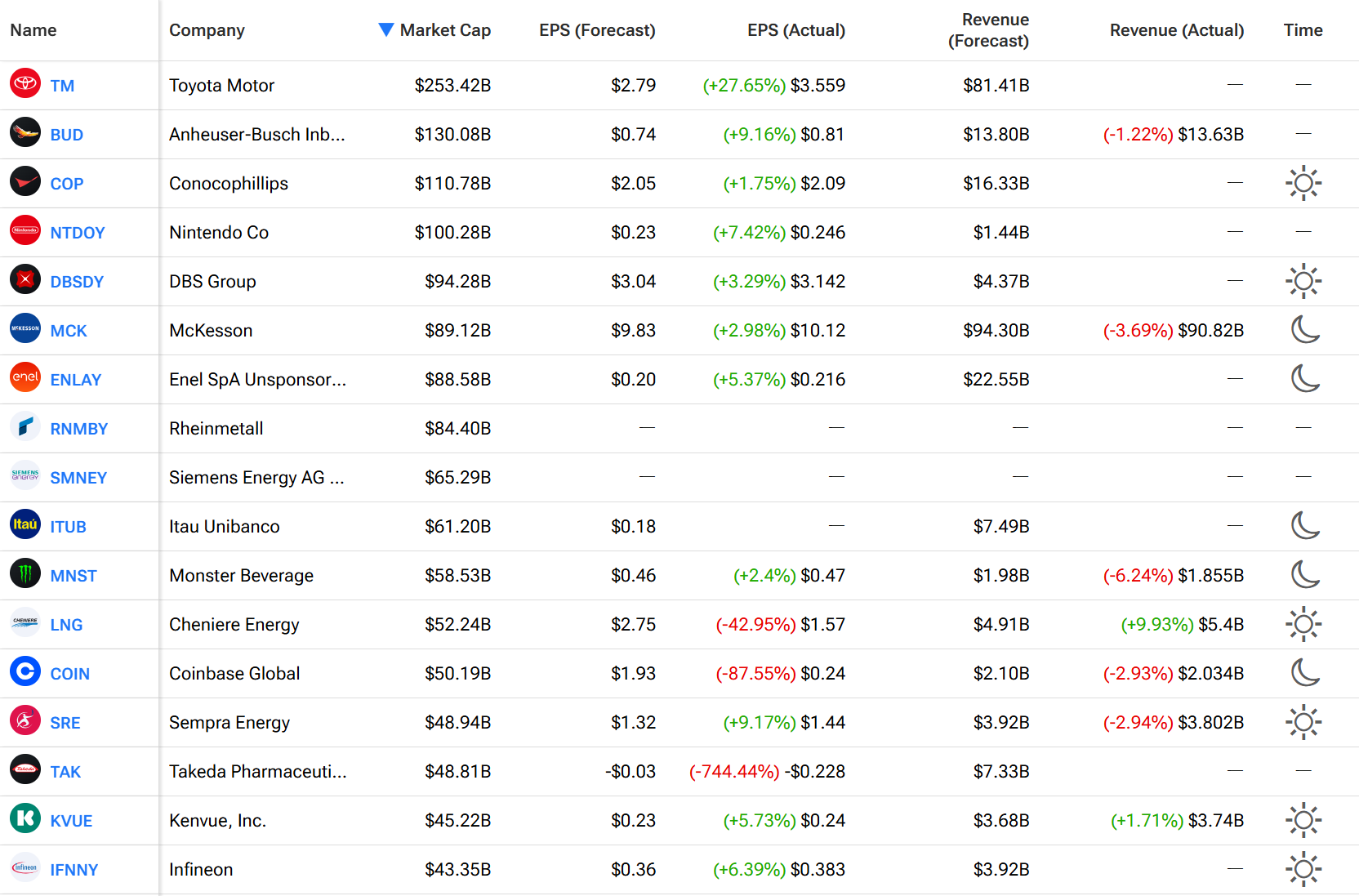Viewport: 1359px width, 896px height.
Task: Click the Toyota Motor logo icon
Action: click(x=25, y=83)
